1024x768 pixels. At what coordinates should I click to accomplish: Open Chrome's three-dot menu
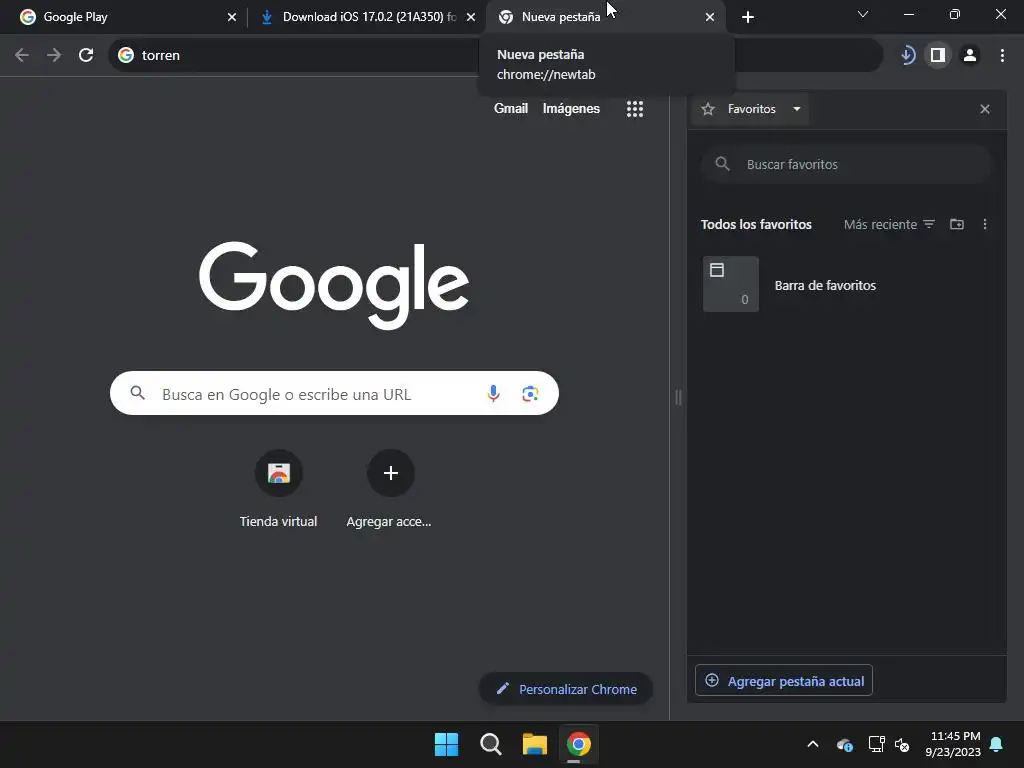coord(1002,56)
